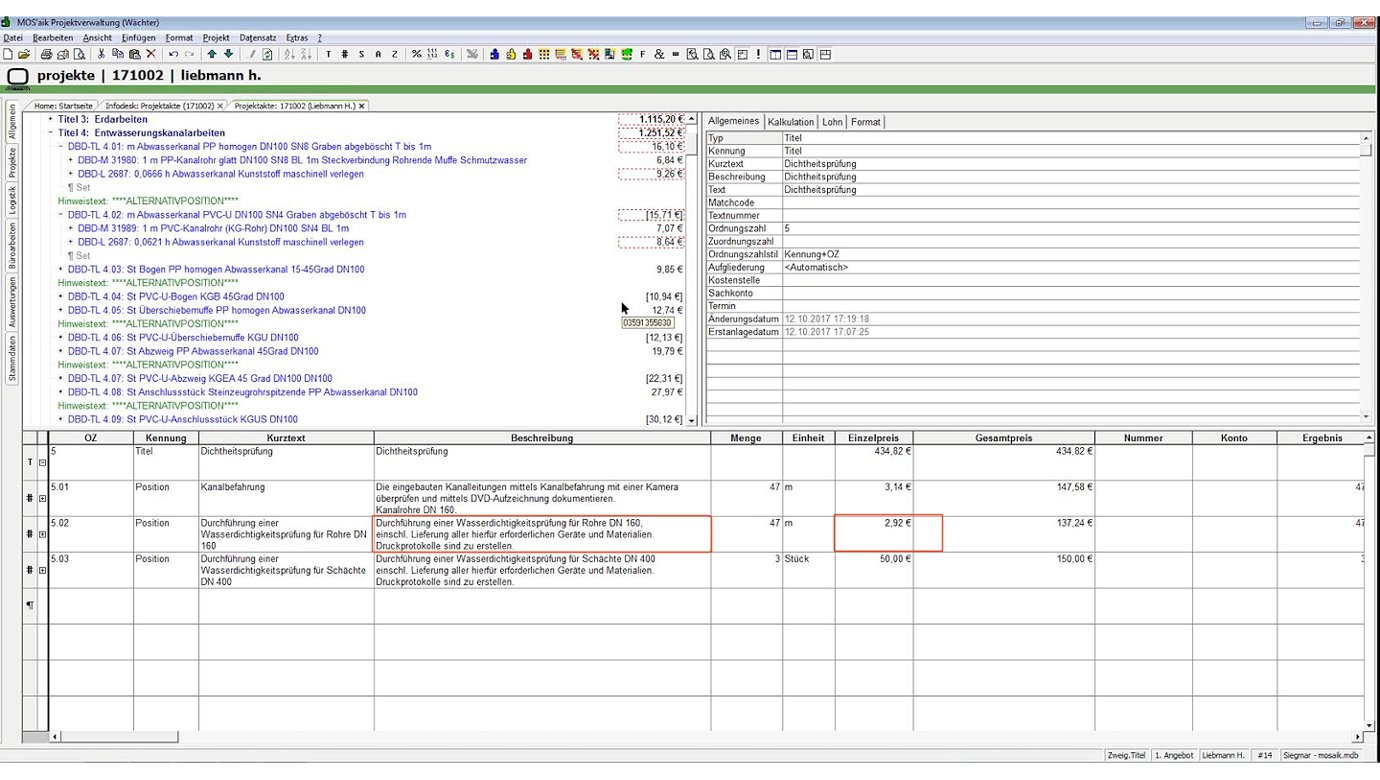The image size is (1380, 780).
Task: Select the Auswertungen vertical side tab
Action: point(13,303)
